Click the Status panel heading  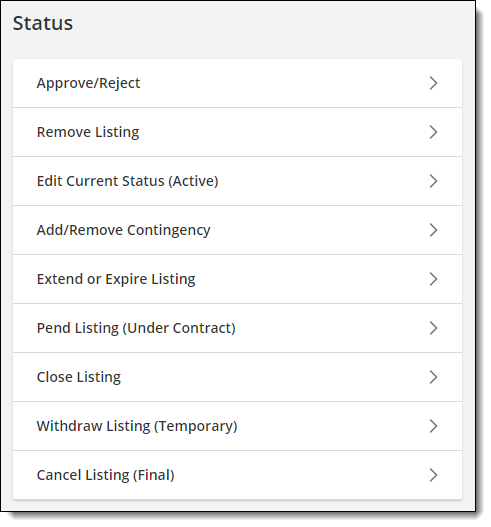(x=43, y=23)
